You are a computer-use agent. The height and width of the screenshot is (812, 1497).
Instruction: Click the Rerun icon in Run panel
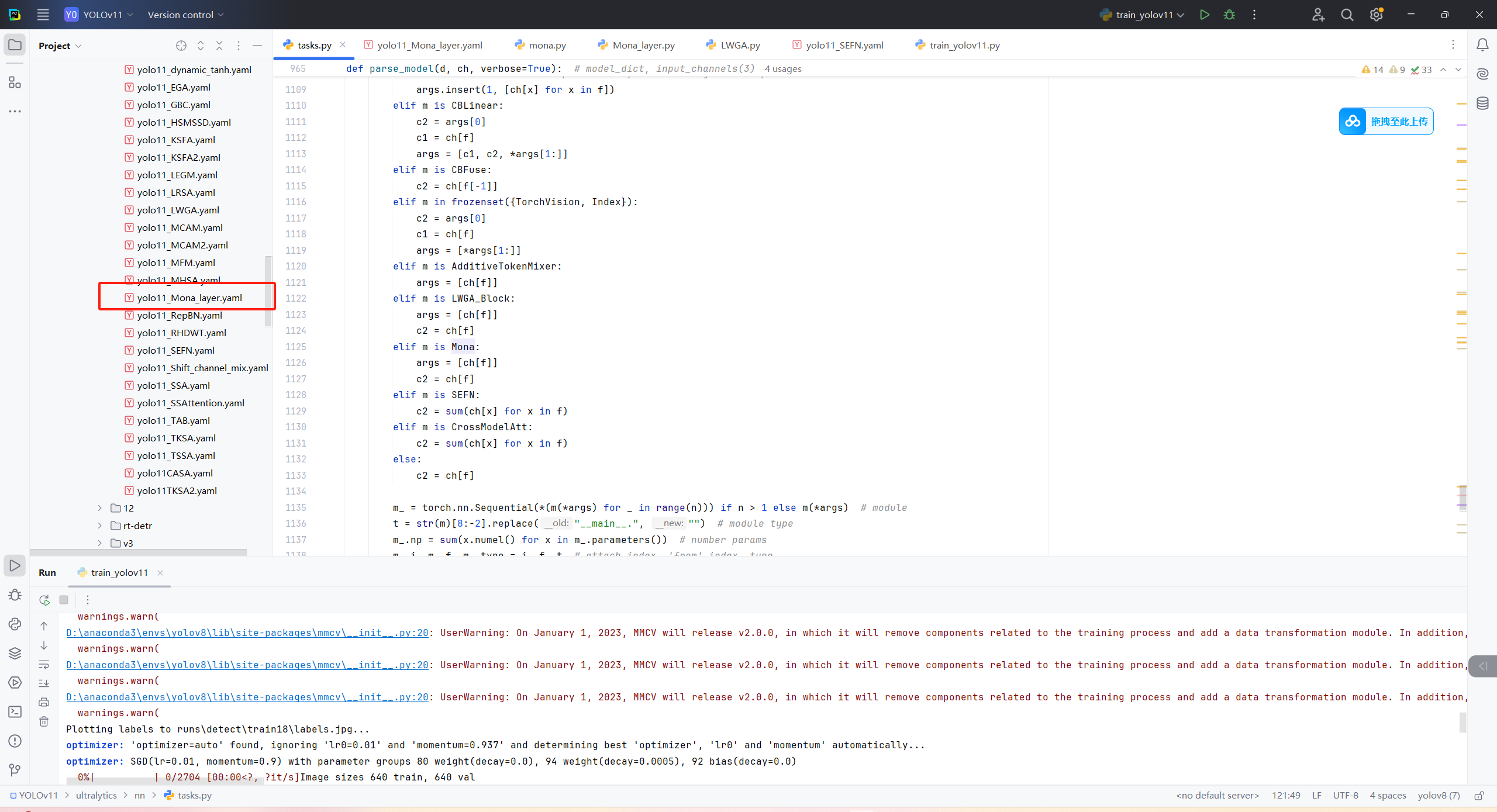tap(44, 600)
